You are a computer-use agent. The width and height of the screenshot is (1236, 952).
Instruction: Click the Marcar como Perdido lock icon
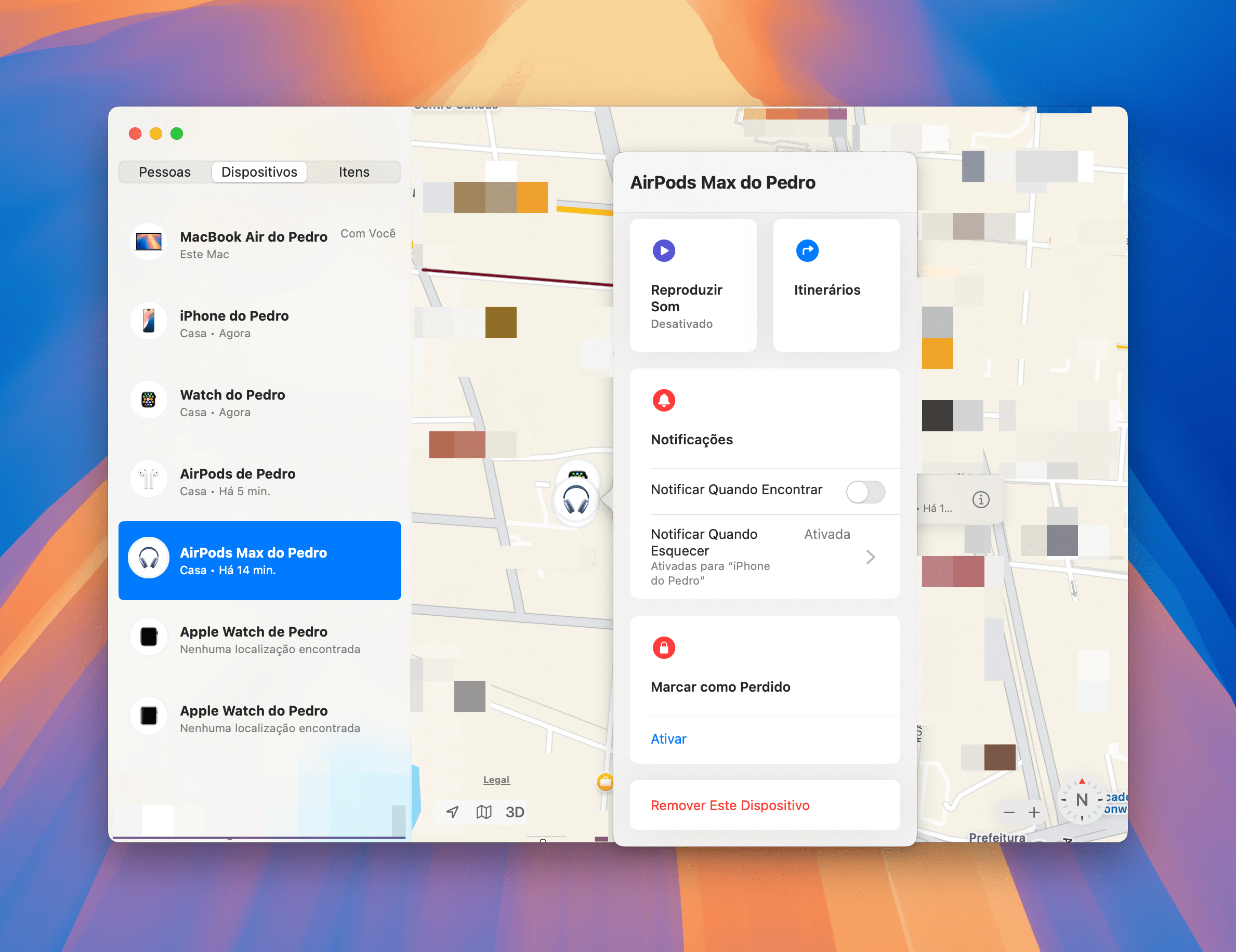[x=664, y=647]
